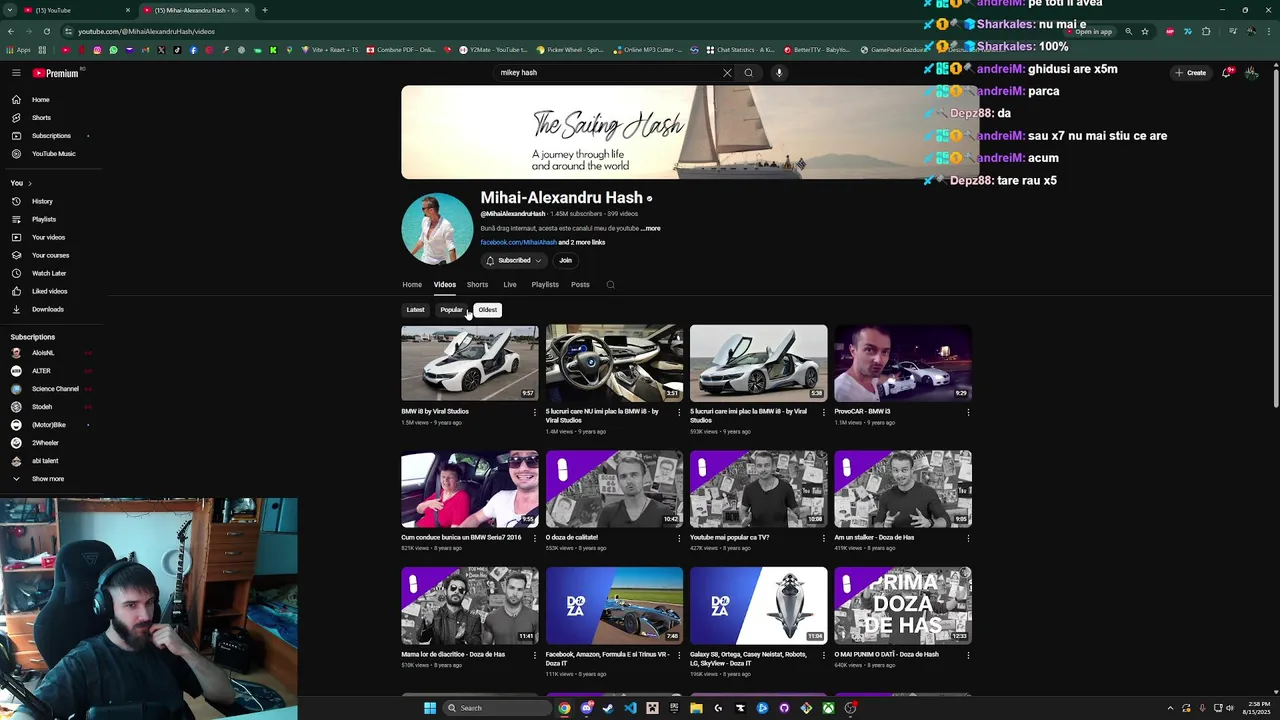Open the Windows Start menu
The height and width of the screenshot is (720, 1280).
[x=430, y=708]
